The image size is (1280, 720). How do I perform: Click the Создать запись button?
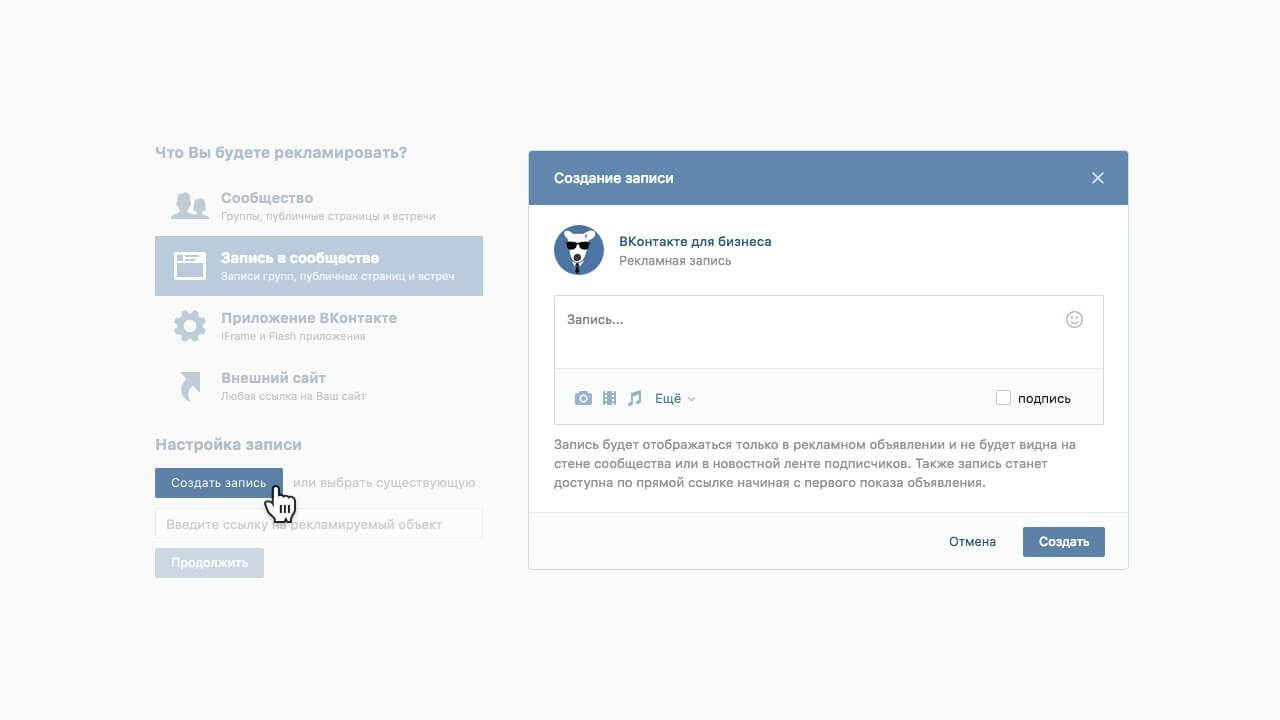click(x=218, y=483)
